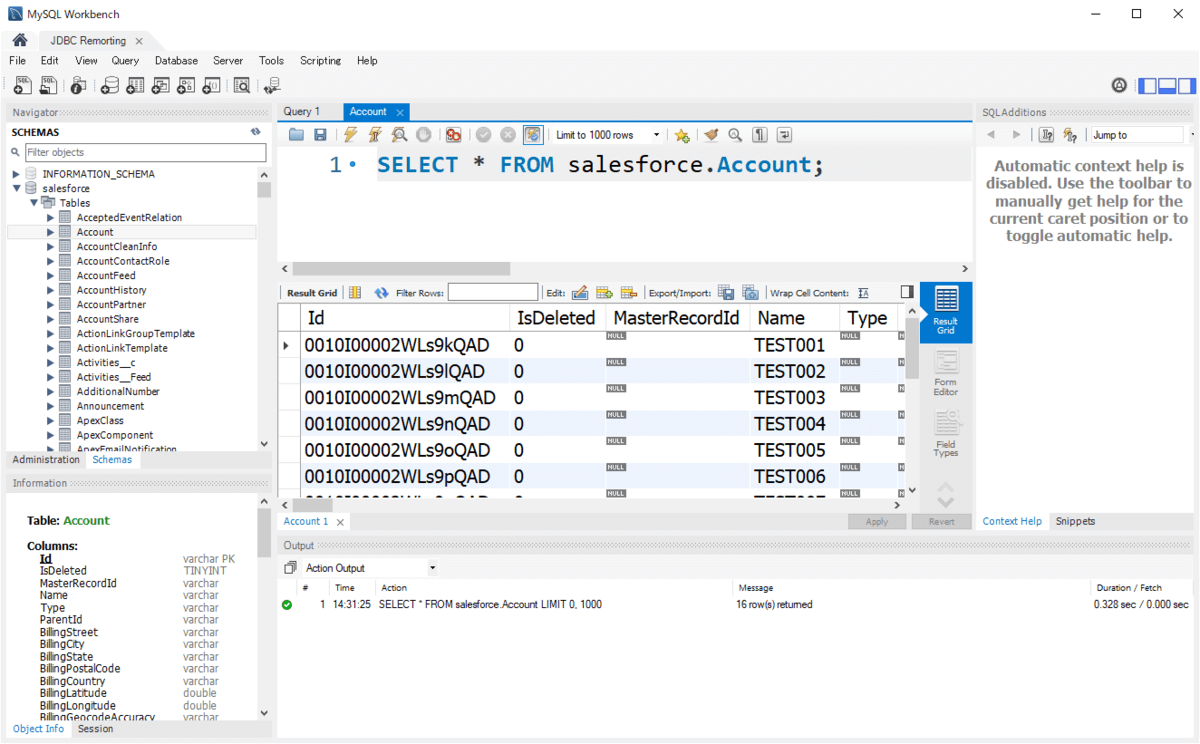Open the Form Editor panel

coord(945,372)
